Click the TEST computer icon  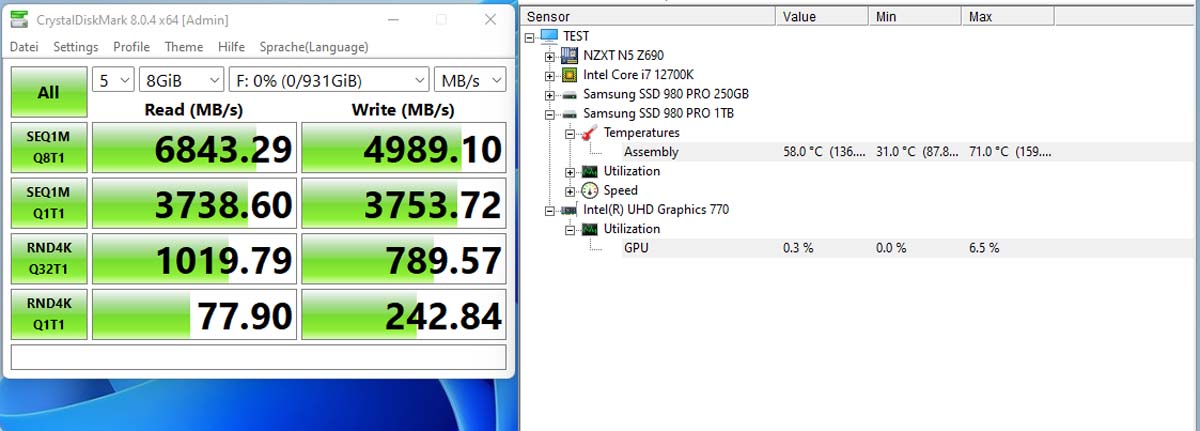[x=549, y=36]
